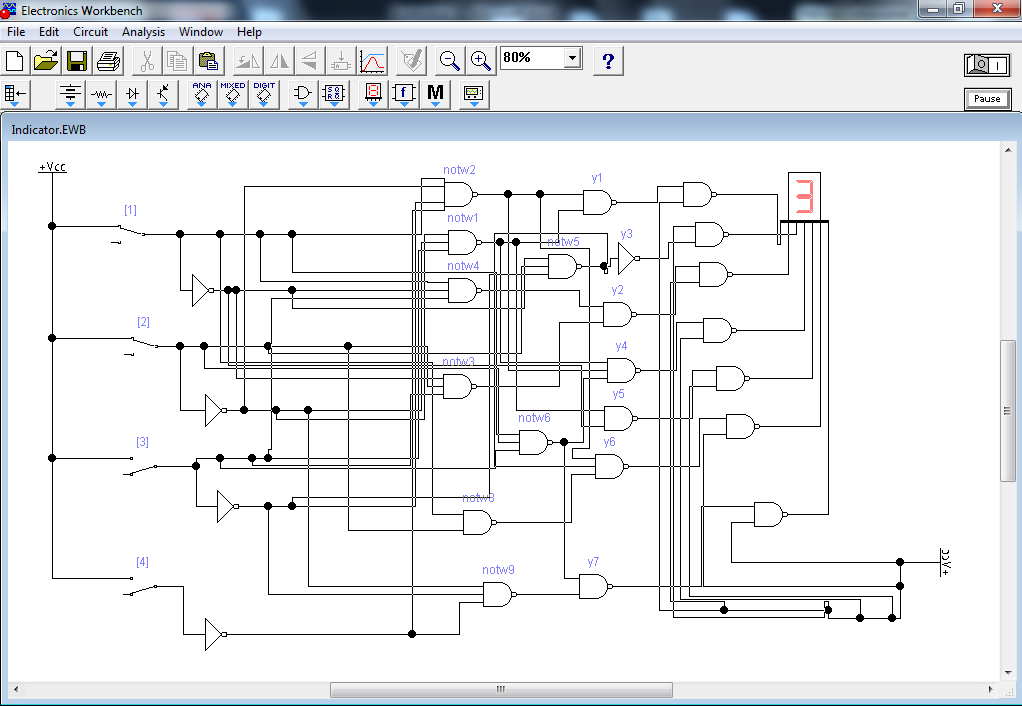Paste from the clipboard
The image size is (1022, 706).
coord(209,61)
